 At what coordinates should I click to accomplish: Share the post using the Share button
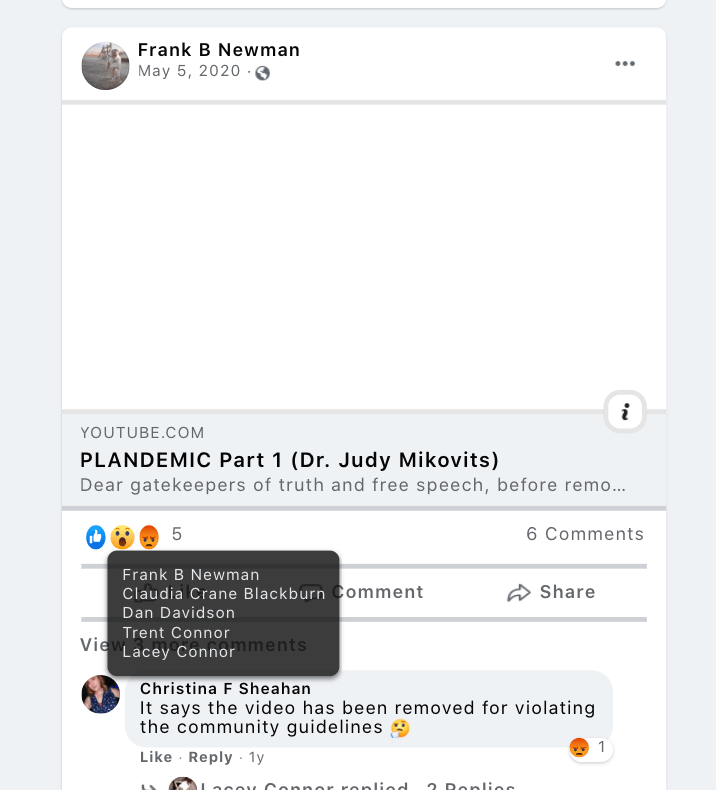click(x=551, y=593)
